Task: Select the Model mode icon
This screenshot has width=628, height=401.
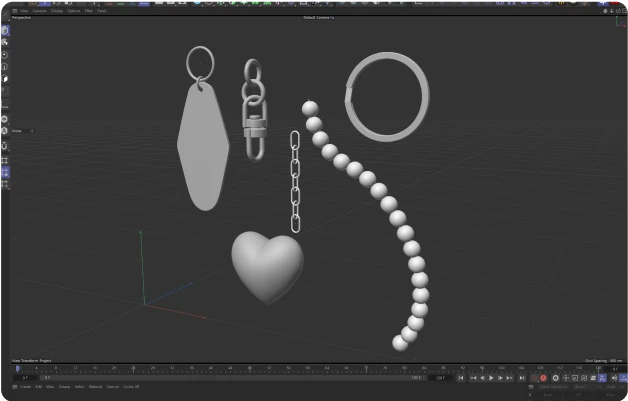Action: 5,30
